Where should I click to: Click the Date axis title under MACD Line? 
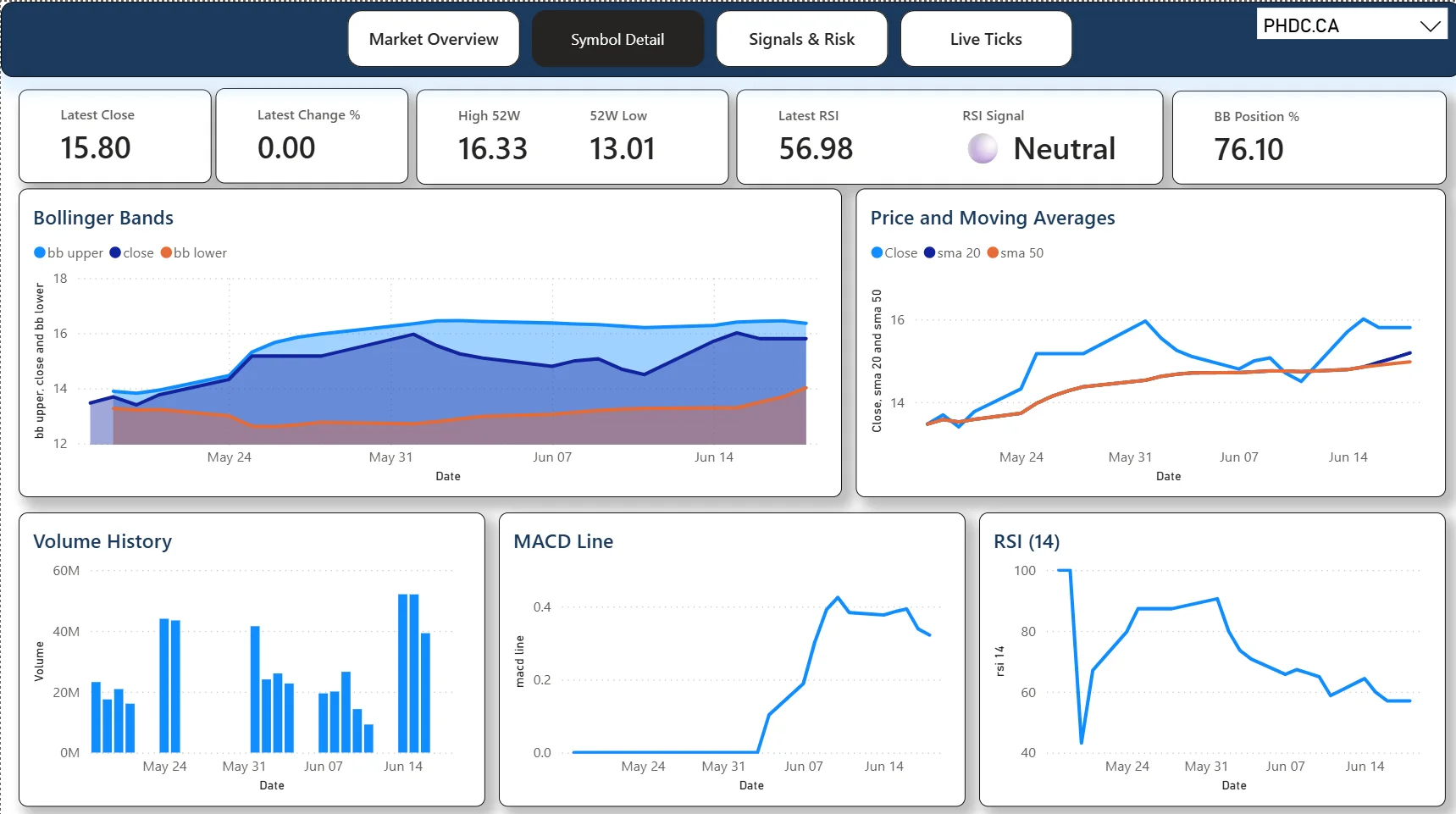[751, 785]
